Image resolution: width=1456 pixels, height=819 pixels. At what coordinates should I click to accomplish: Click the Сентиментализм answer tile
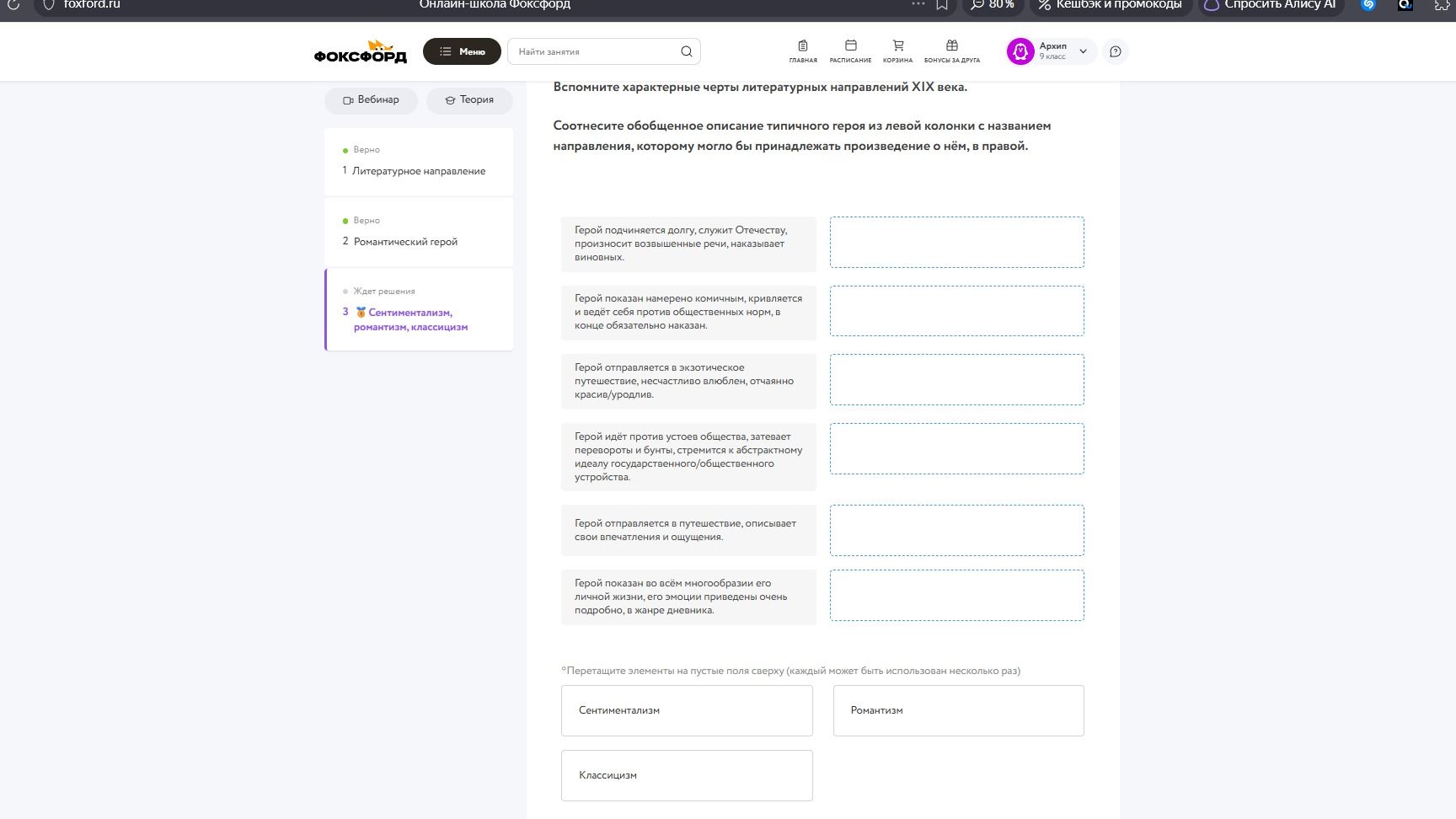coord(687,710)
